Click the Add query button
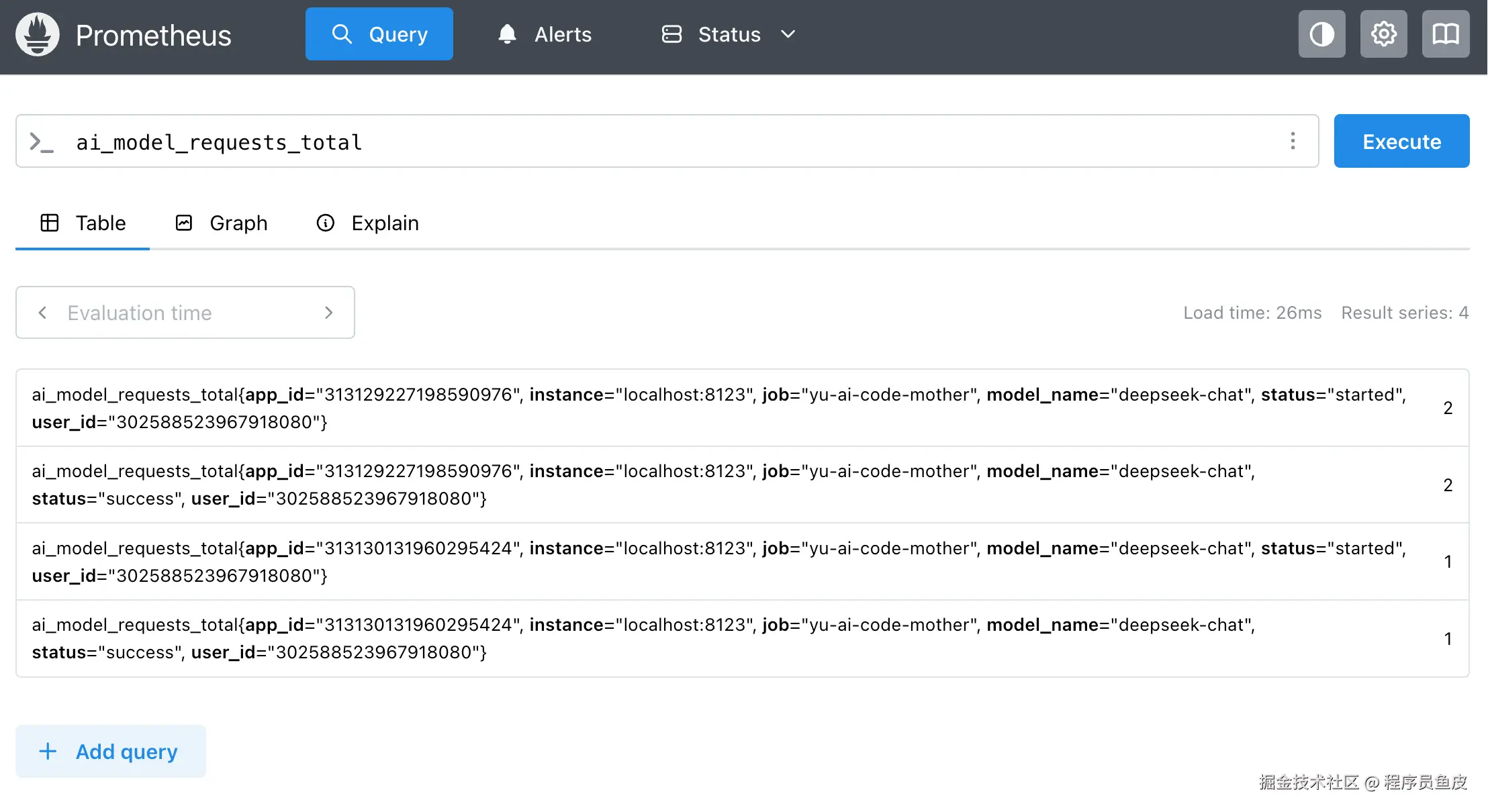The image size is (1488, 812). click(x=111, y=752)
